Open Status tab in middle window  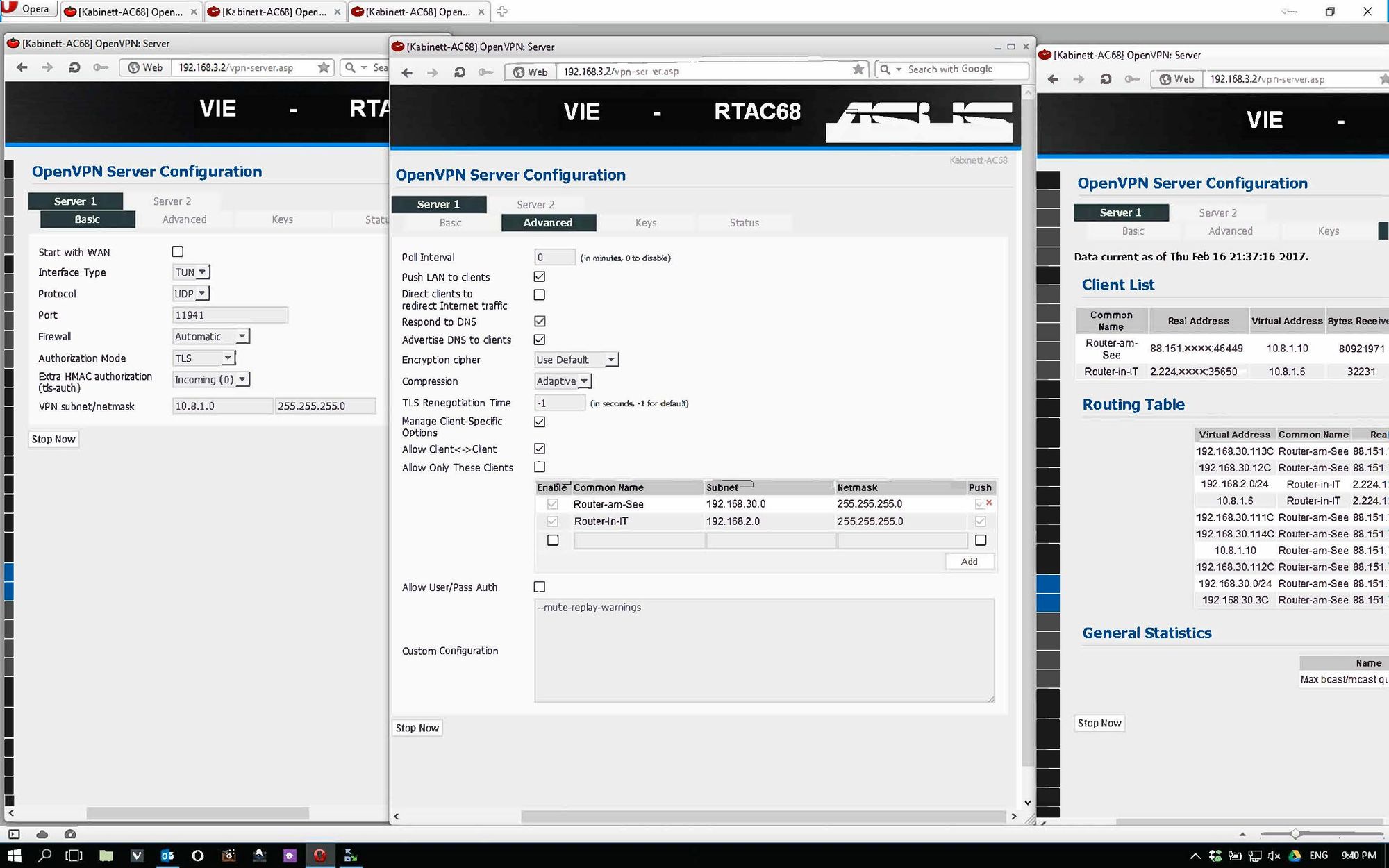coord(745,223)
